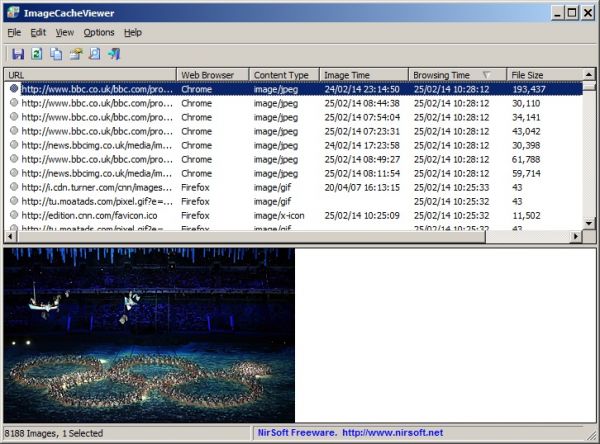Click the row icon of the edition.cnn.com favicon entry
600x444 pixels.
[x=14, y=215]
